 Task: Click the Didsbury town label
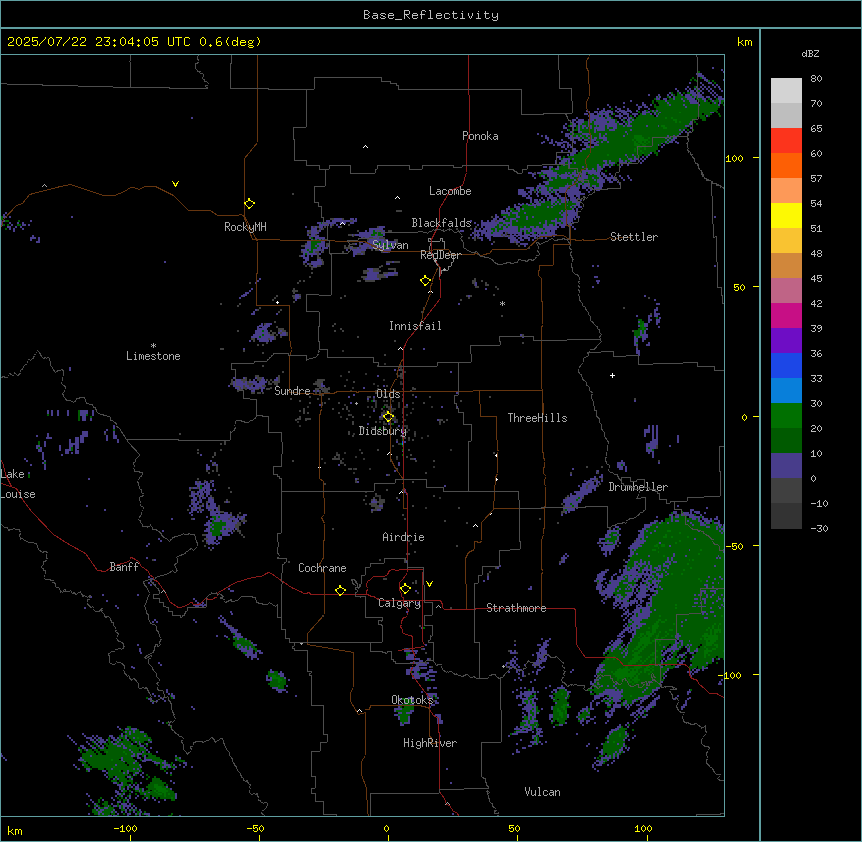click(383, 431)
